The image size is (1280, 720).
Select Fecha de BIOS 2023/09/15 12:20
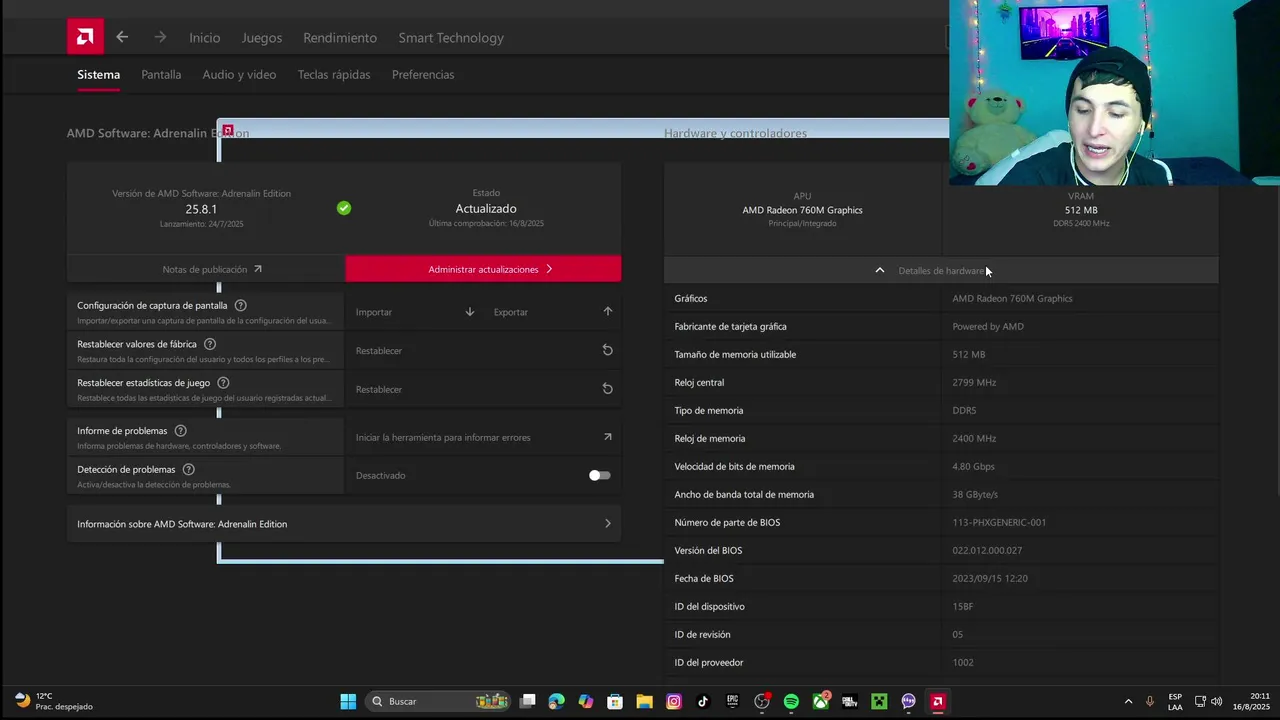click(990, 578)
